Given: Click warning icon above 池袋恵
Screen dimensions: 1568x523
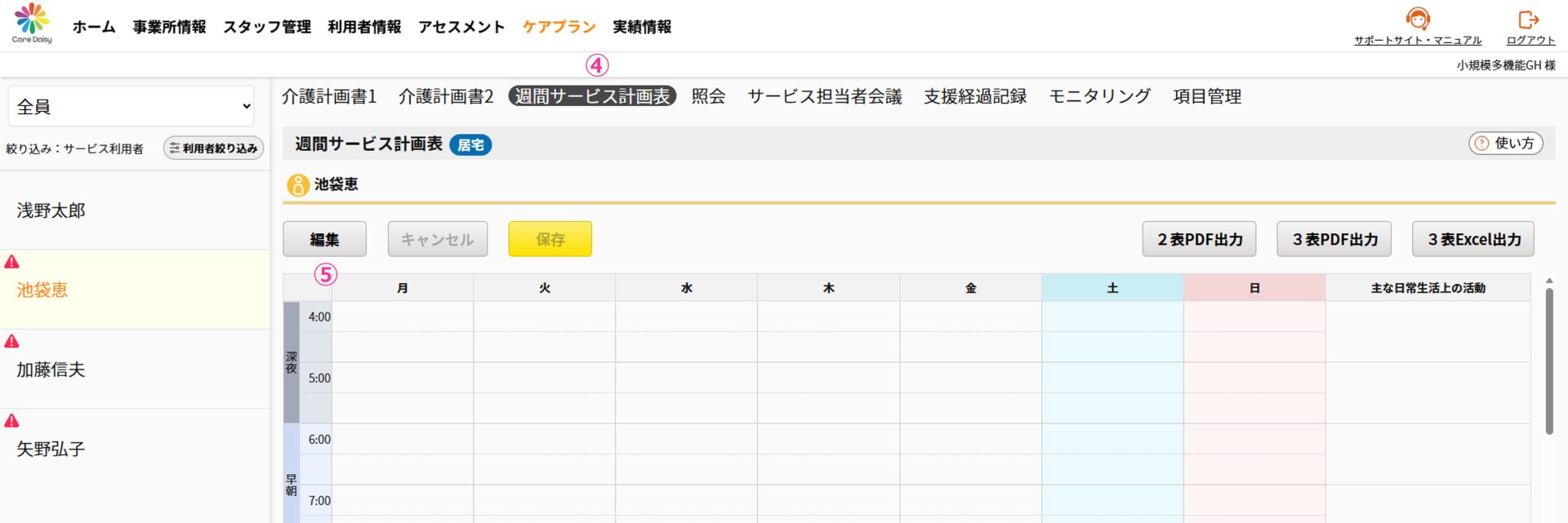Looking at the screenshot, I should click(12, 262).
